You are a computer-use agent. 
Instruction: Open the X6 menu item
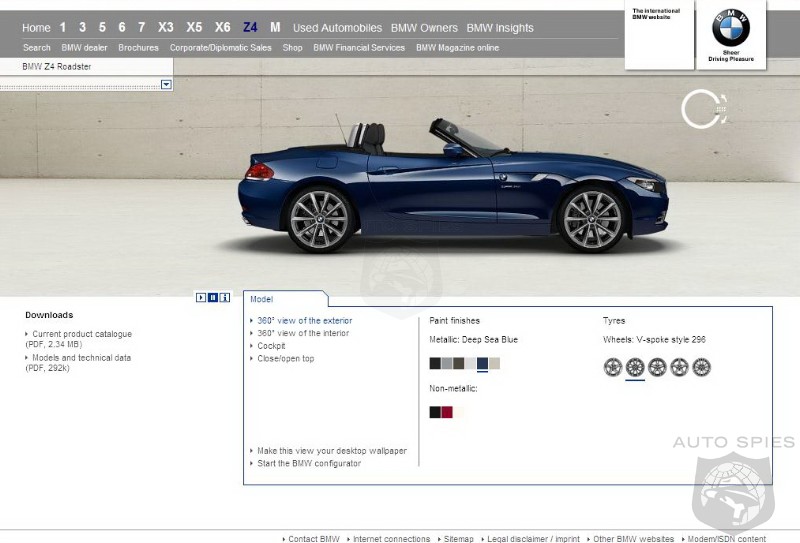pos(222,27)
